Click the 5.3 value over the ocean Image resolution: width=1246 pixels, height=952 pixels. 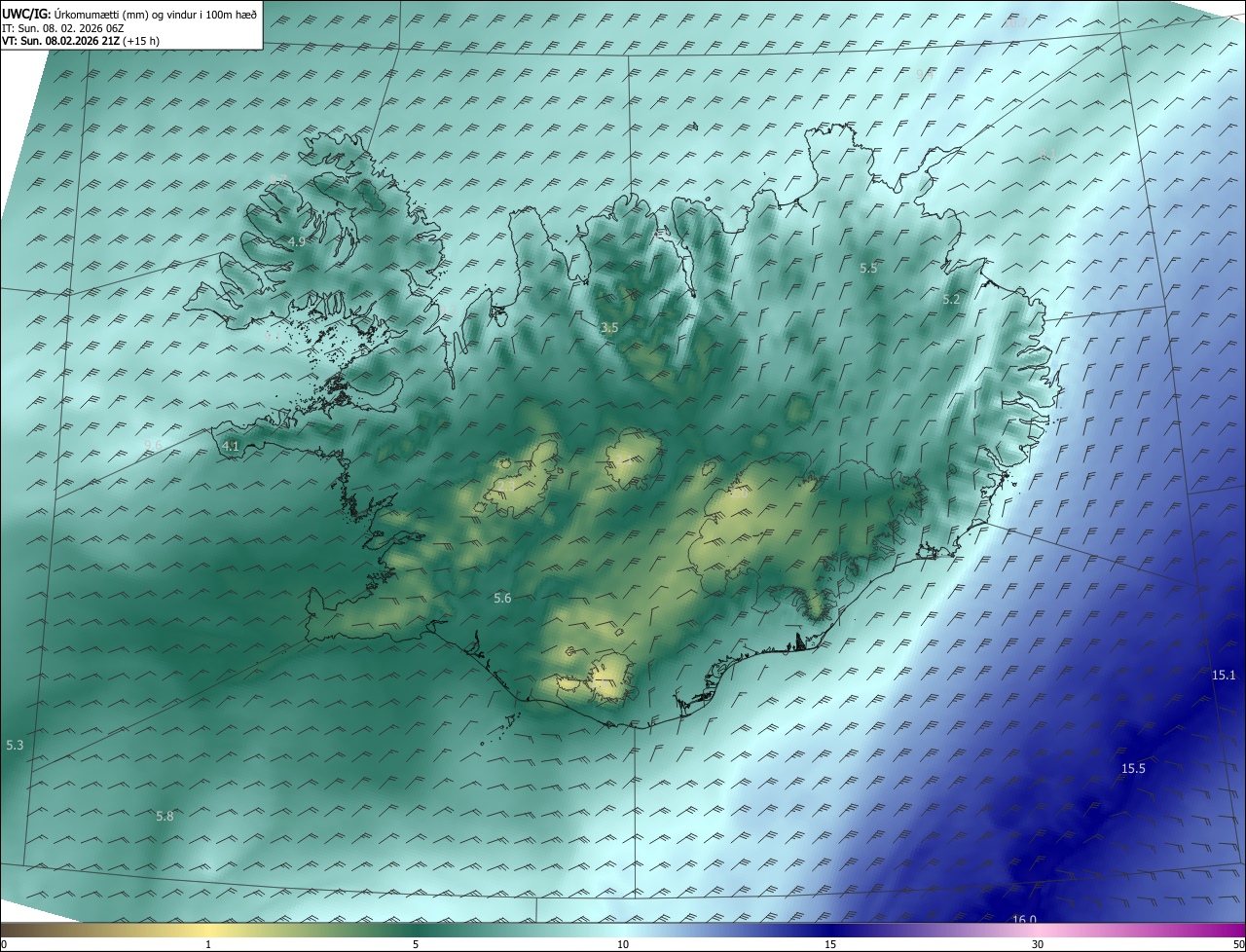coord(15,745)
